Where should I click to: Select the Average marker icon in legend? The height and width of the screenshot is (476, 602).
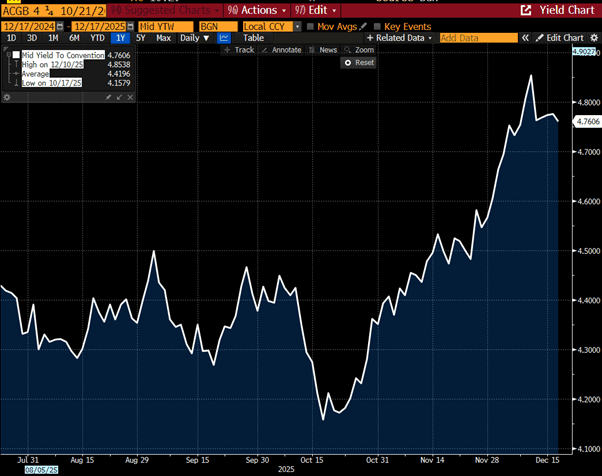pyautogui.click(x=16, y=74)
